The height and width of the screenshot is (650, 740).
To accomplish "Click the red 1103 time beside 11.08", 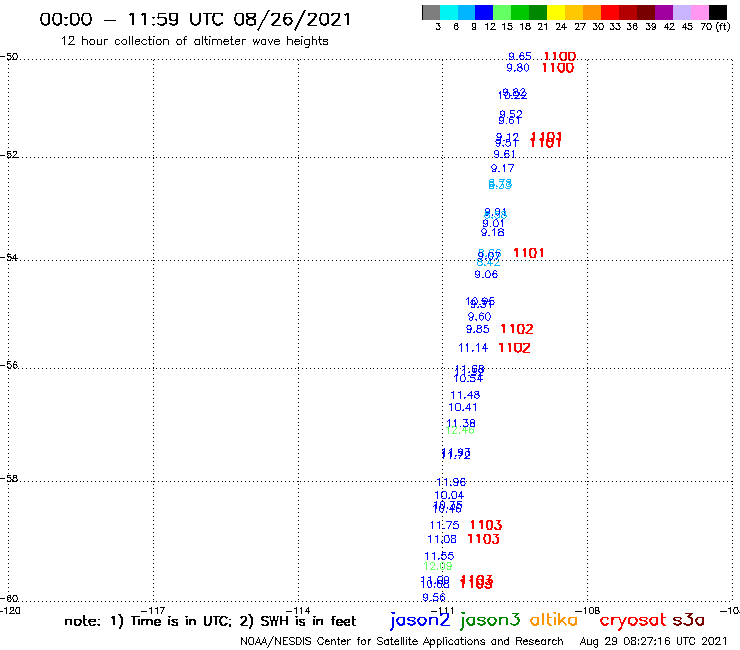I will click(483, 539).
